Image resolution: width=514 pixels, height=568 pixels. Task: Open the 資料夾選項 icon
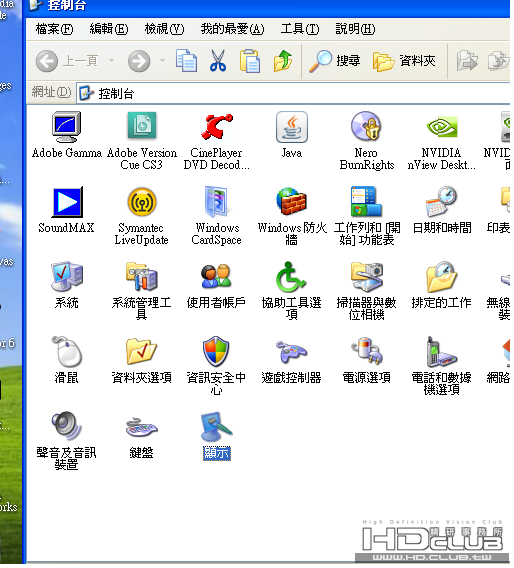142,351
